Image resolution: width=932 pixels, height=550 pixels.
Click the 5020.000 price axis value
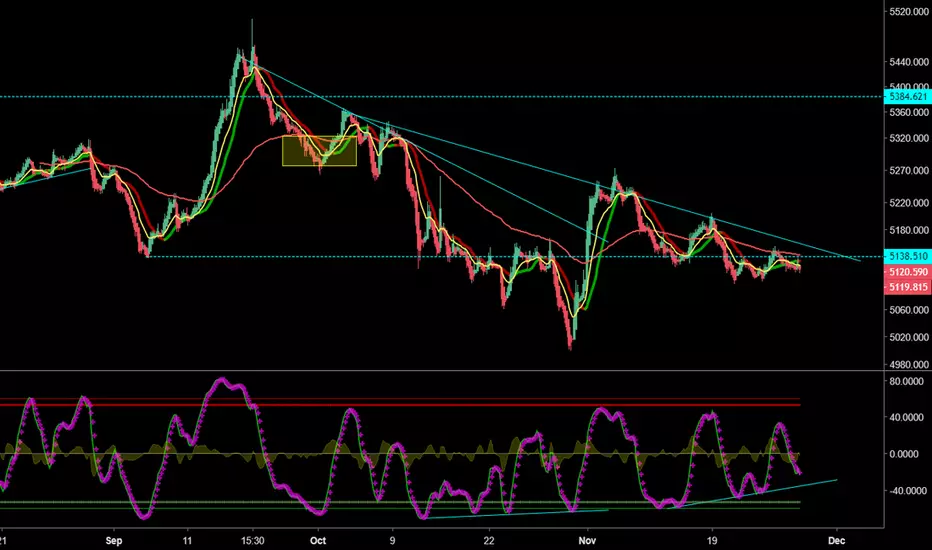click(909, 337)
